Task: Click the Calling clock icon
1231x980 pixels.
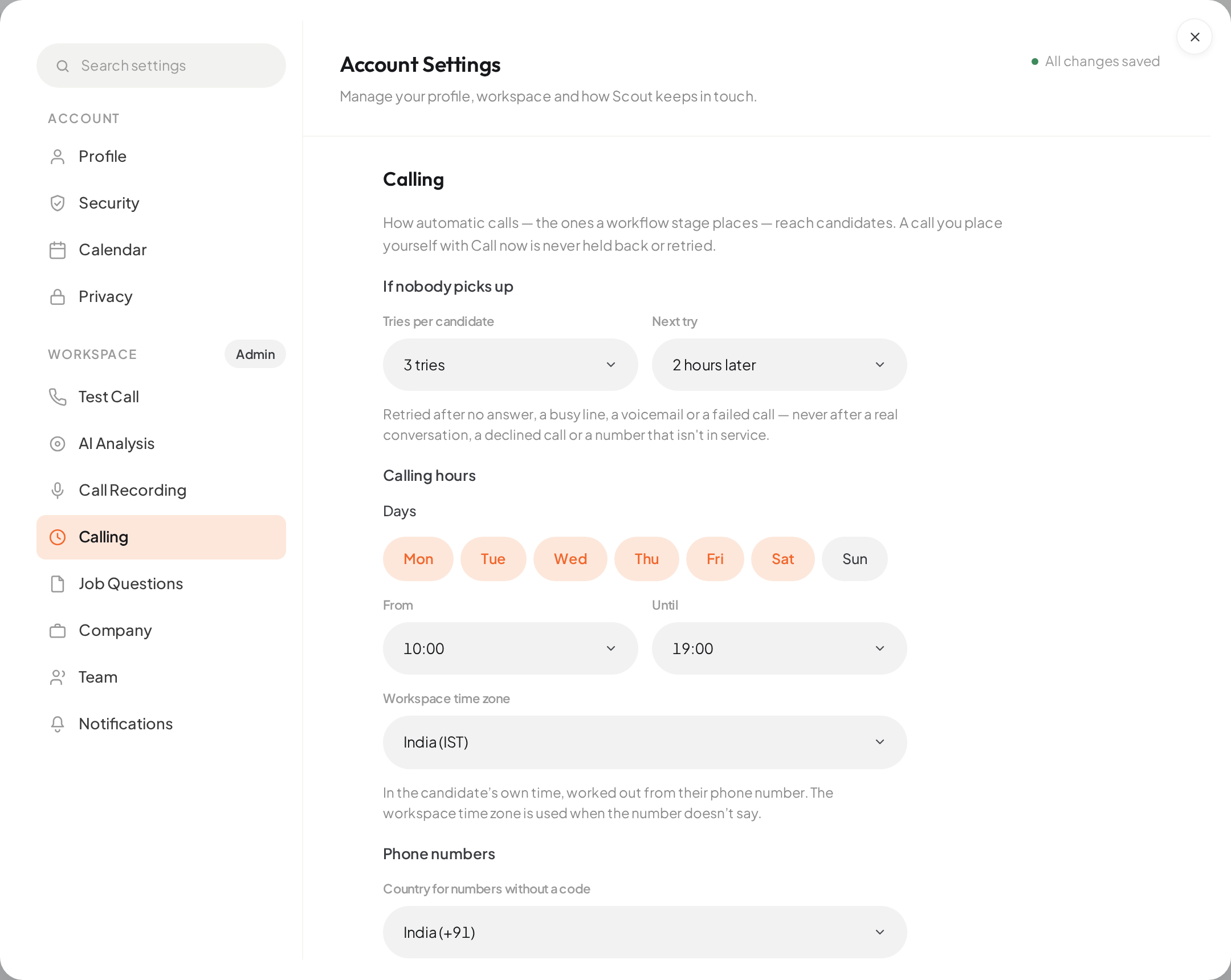Action: [x=58, y=537]
